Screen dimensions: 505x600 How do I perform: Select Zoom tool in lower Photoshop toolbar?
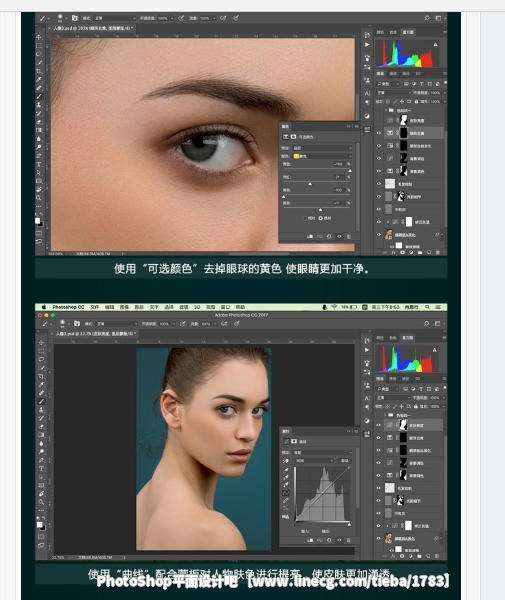click(x=41, y=502)
